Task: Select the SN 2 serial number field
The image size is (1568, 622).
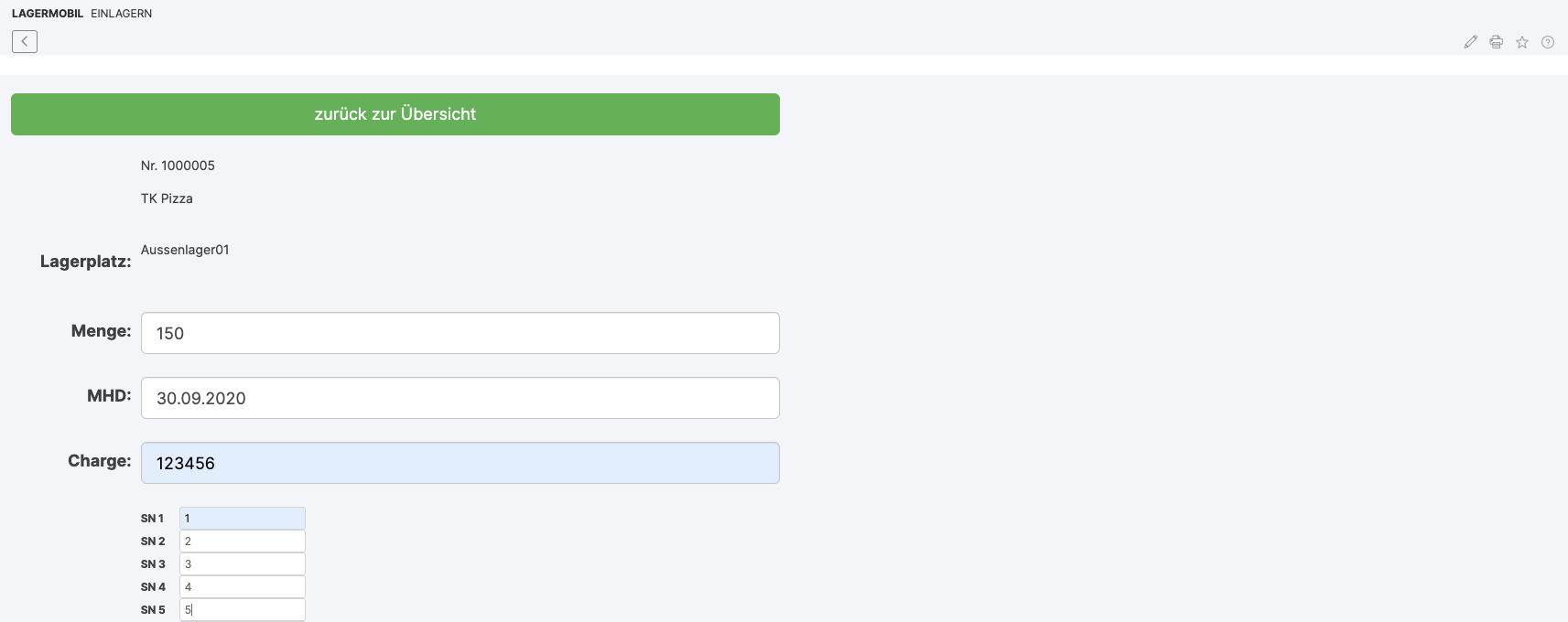Action: point(242,542)
